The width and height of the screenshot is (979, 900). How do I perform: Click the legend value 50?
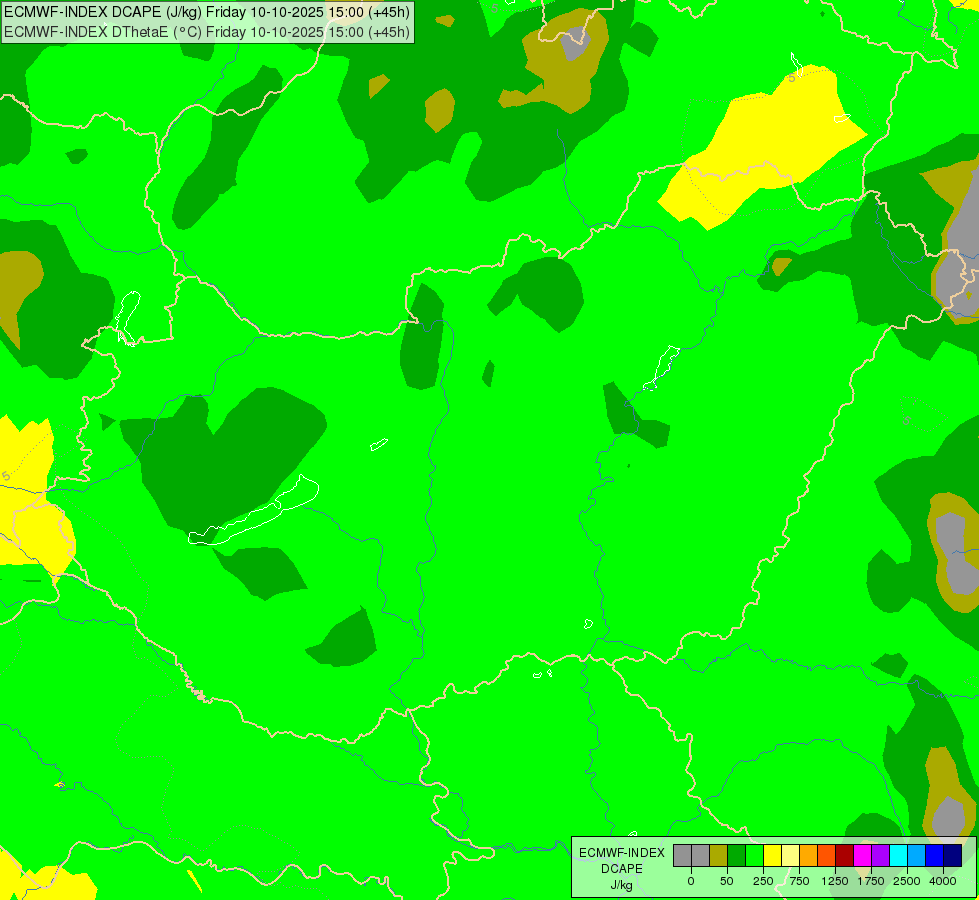point(727,881)
